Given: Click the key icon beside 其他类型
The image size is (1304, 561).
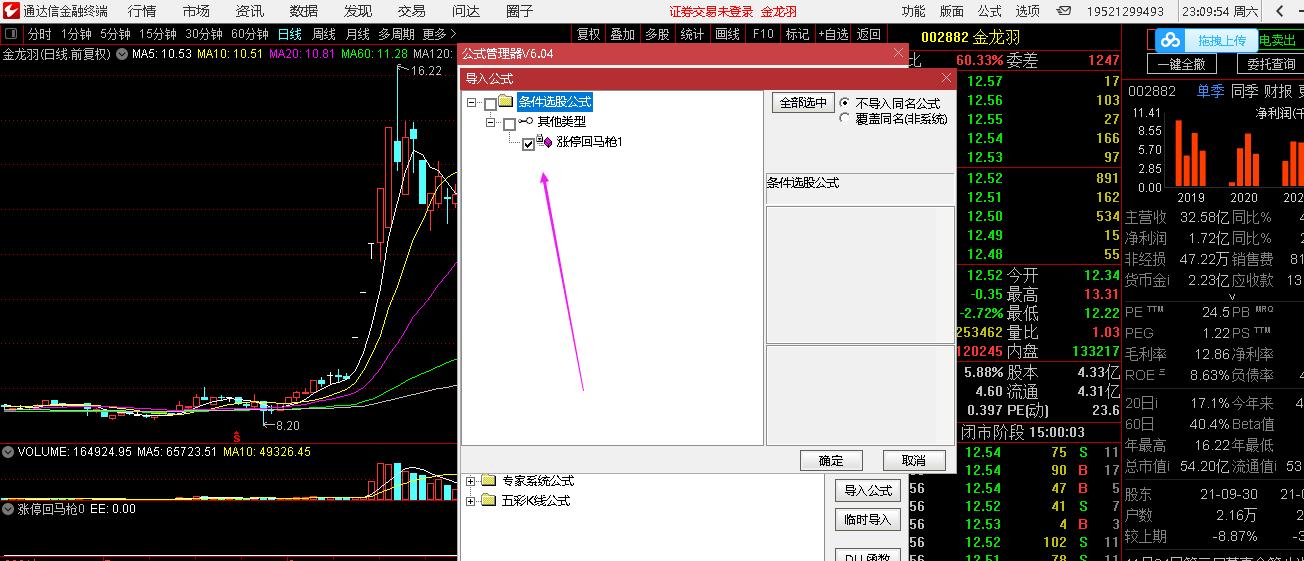Looking at the screenshot, I should tap(526, 122).
